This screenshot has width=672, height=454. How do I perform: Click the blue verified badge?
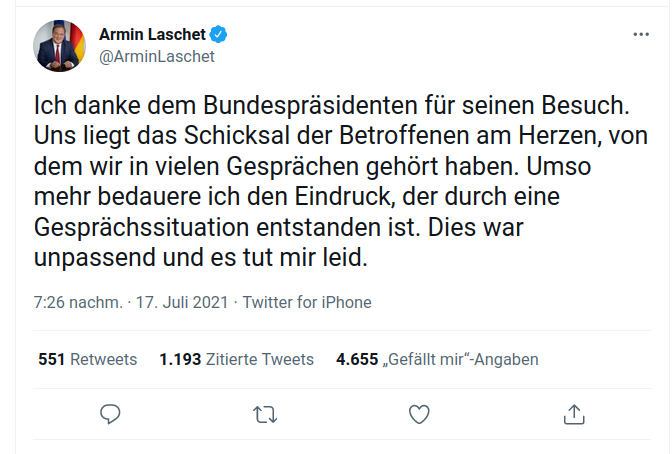[x=219, y=34]
